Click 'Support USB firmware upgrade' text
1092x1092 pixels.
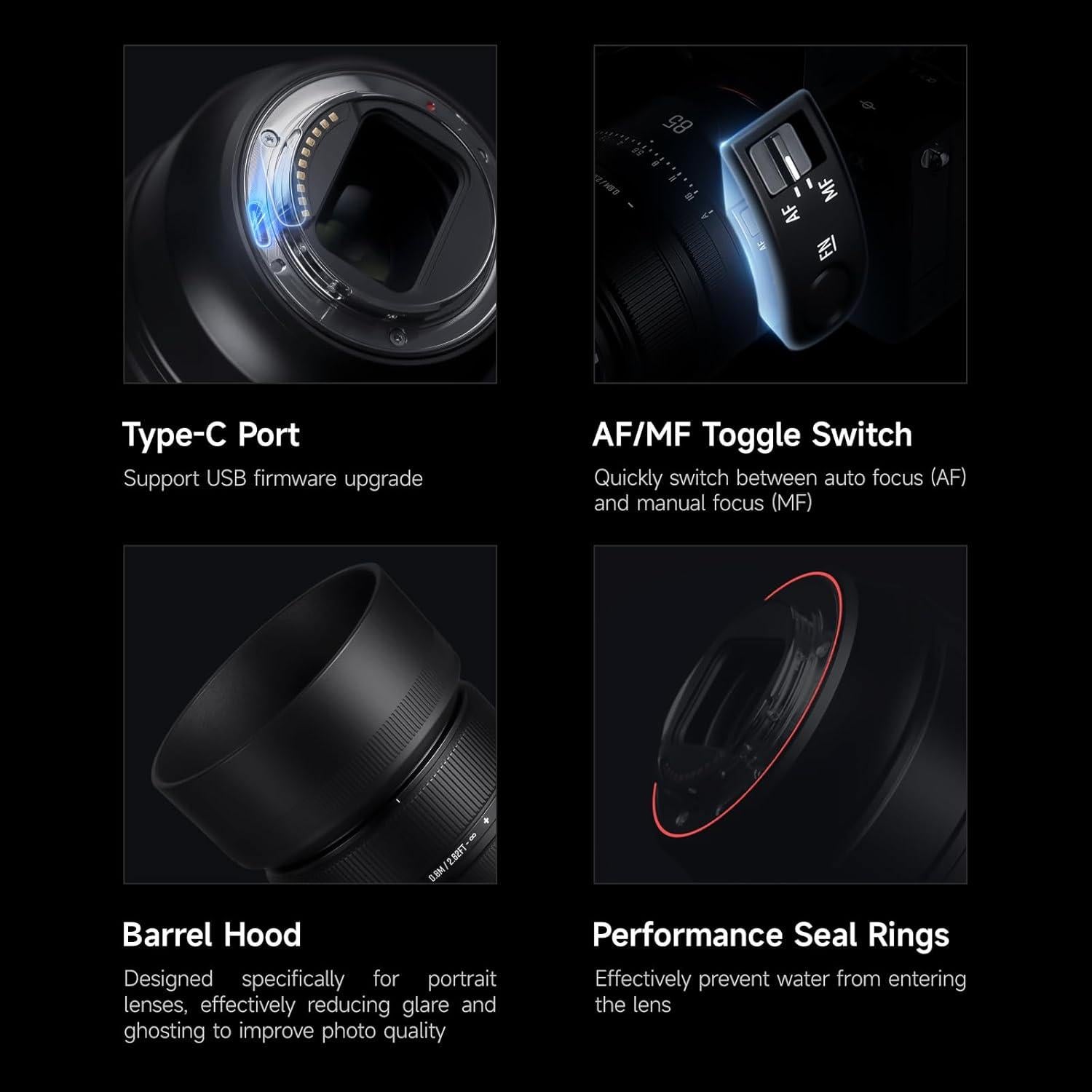click(273, 479)
